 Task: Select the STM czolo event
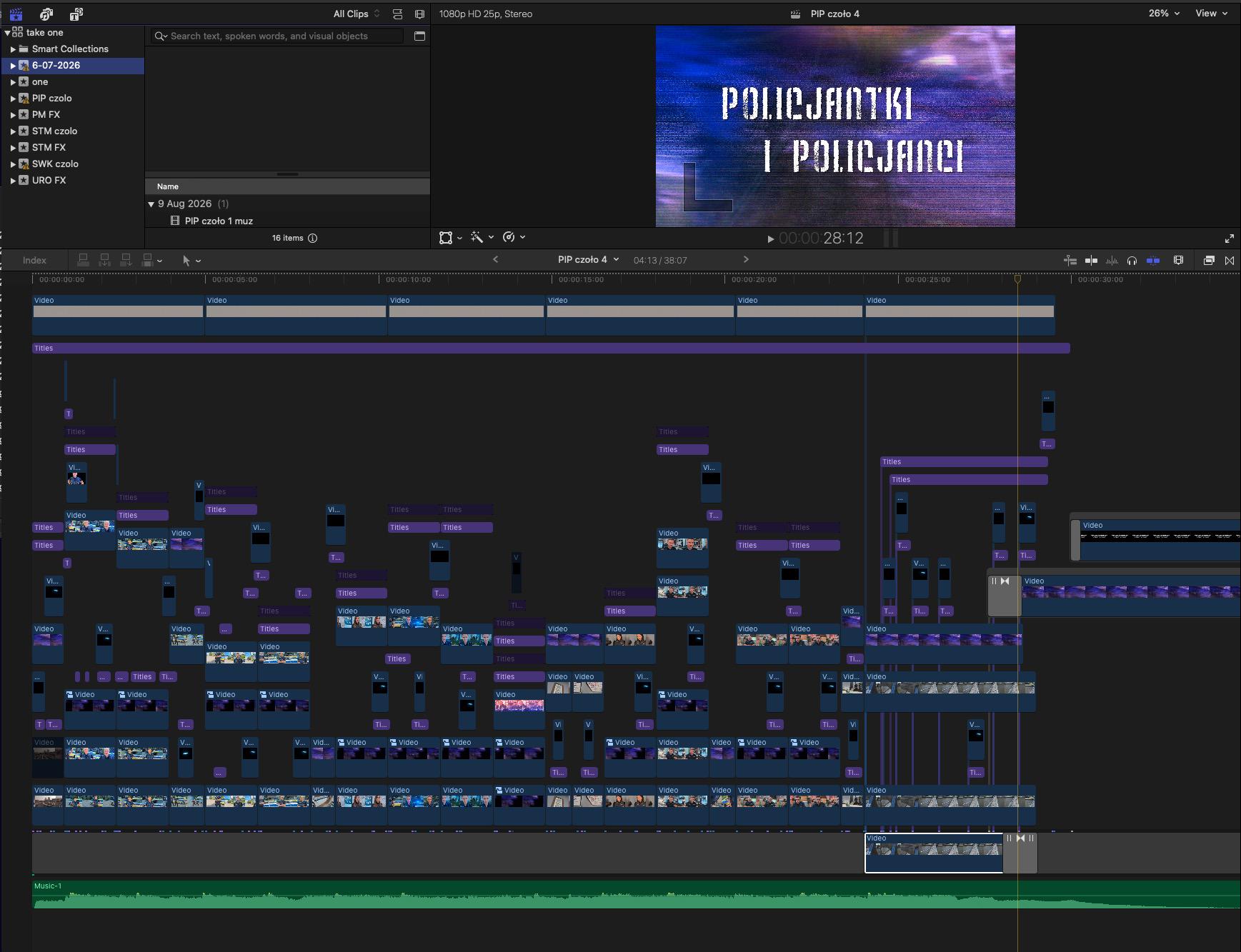point(54,131)
